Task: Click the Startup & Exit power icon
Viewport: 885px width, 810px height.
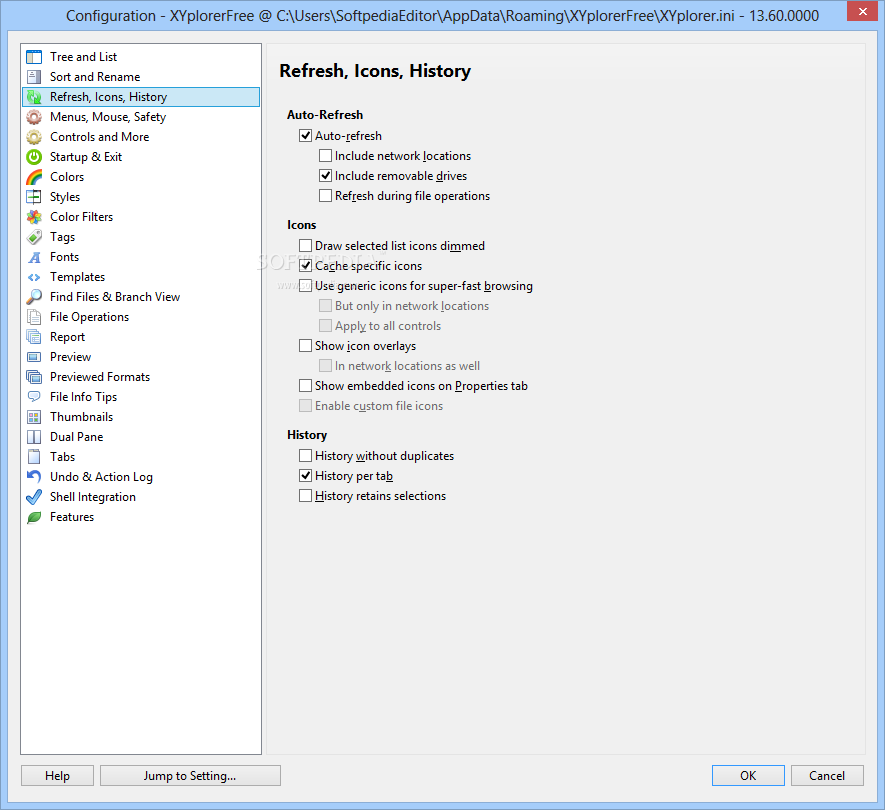Action: (x=34, y=157)
